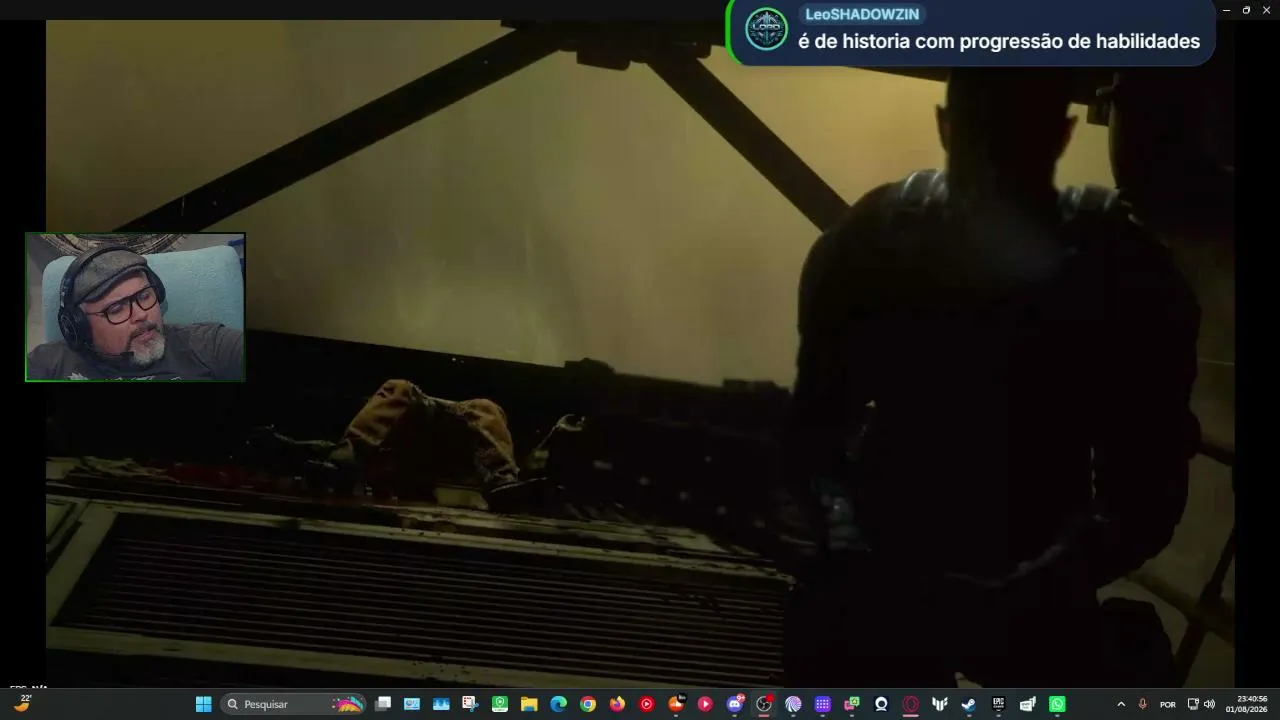Launch the Snipping Tool from the taskbar
The height and width of the screenshot is (720, 1280).
(470, 704)
